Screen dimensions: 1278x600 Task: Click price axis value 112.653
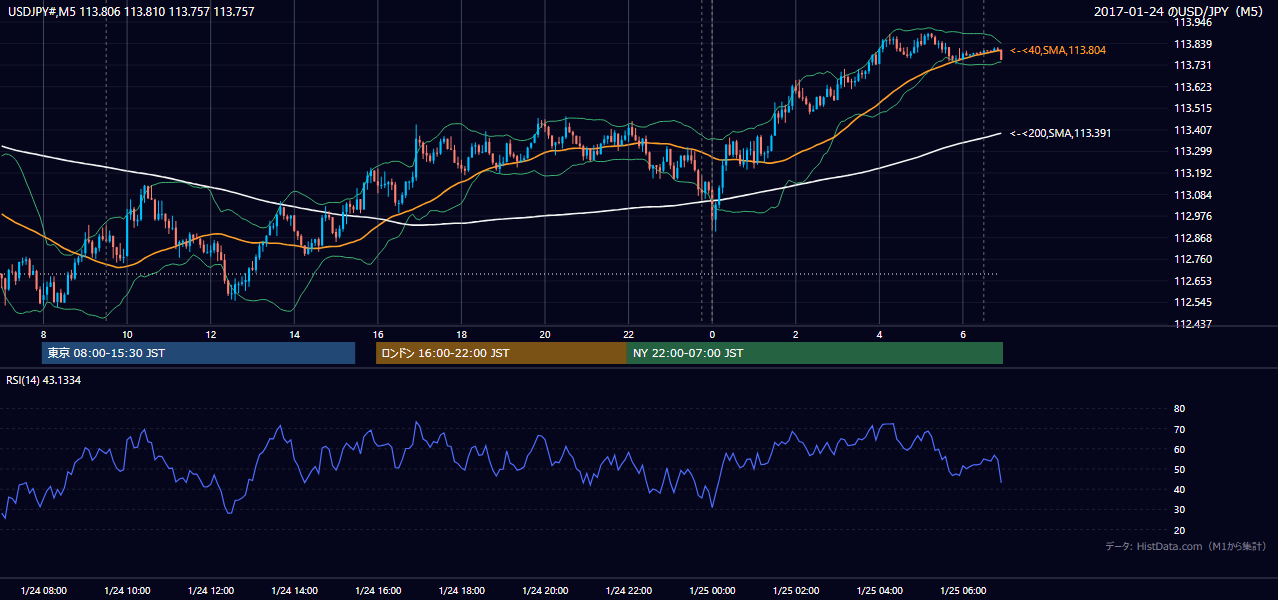point(1192,281)
